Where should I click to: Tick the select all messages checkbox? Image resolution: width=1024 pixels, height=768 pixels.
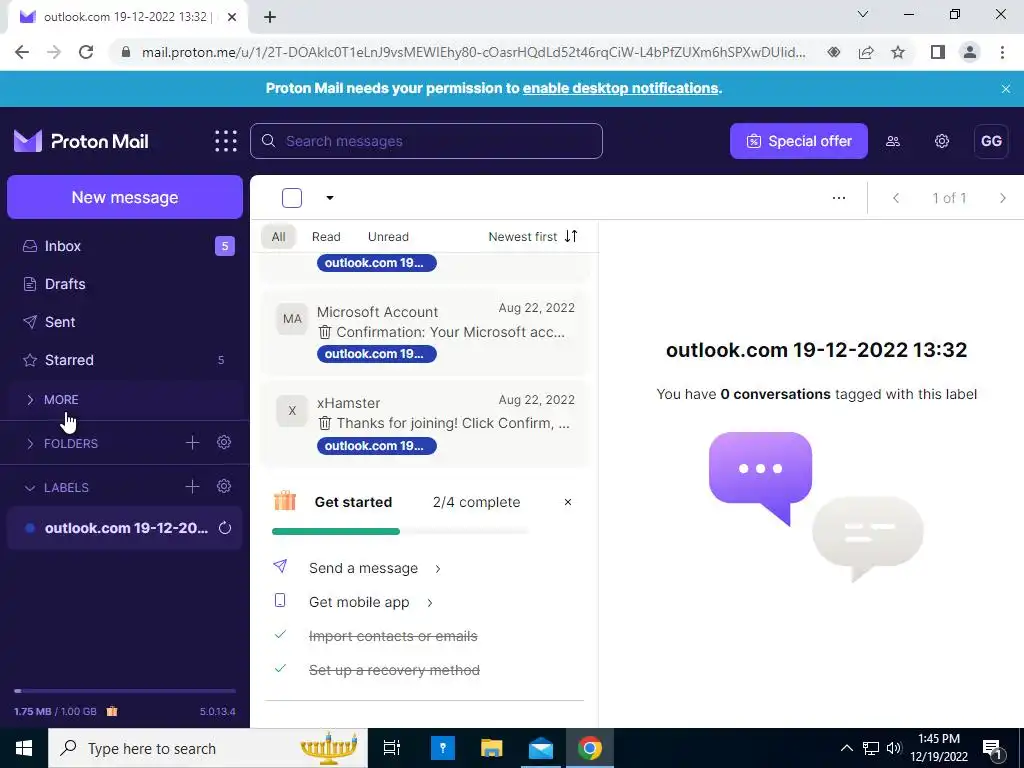pyautogui.click(x=292, y=198)
